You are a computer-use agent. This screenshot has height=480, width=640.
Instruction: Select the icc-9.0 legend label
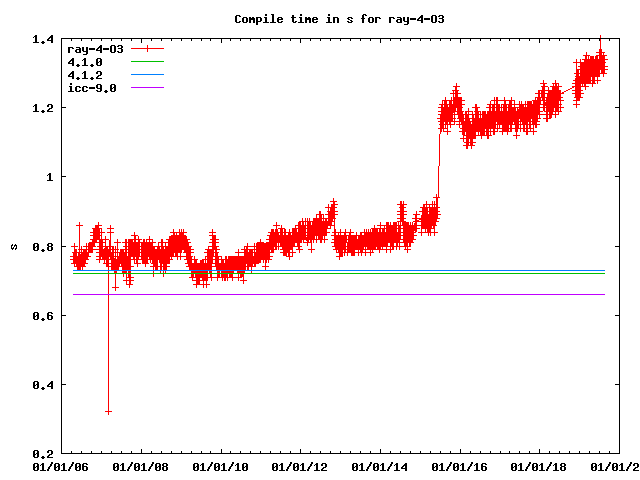tap(91, 87)
